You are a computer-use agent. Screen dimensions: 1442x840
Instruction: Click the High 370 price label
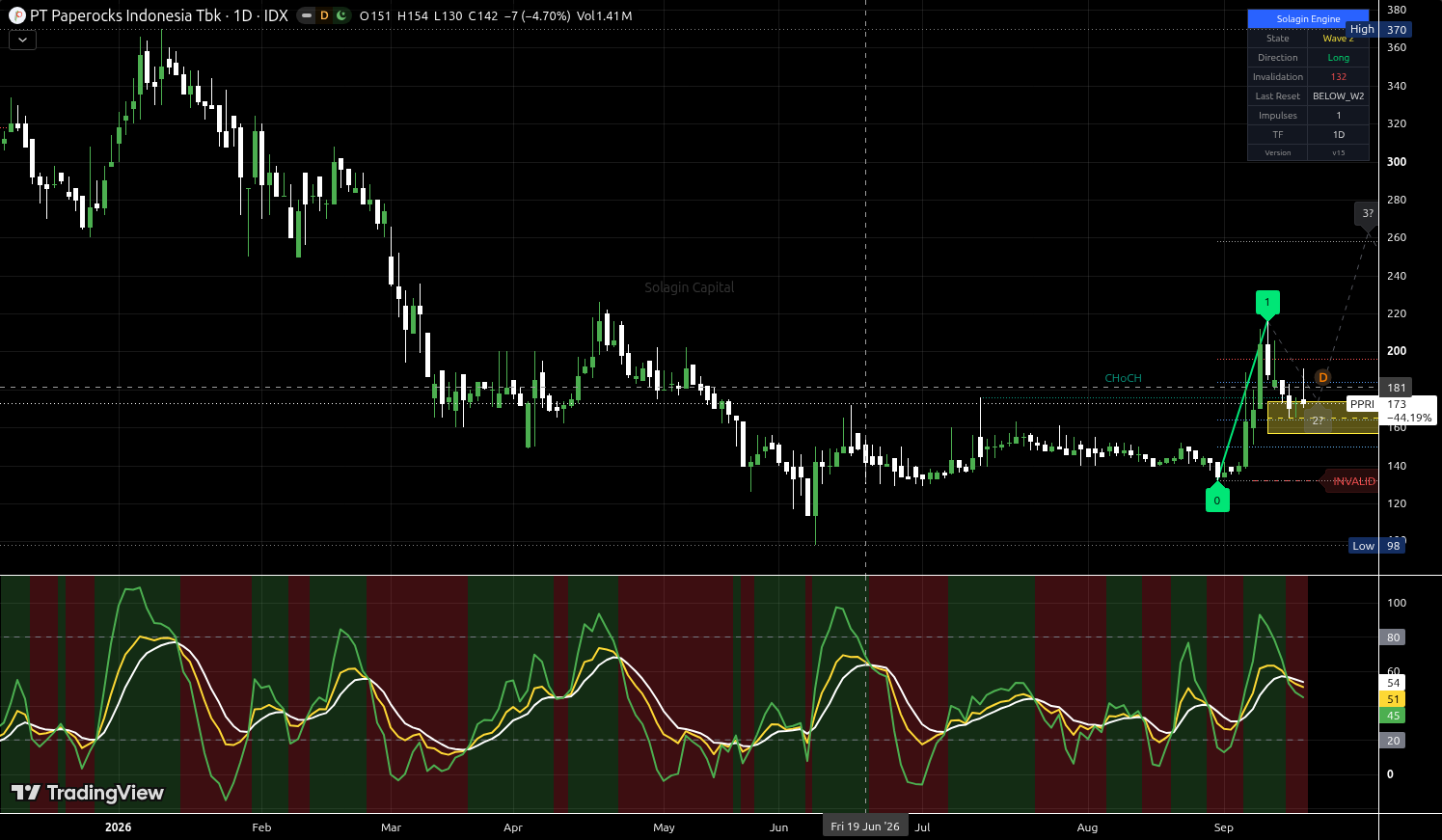[1377, 30]
